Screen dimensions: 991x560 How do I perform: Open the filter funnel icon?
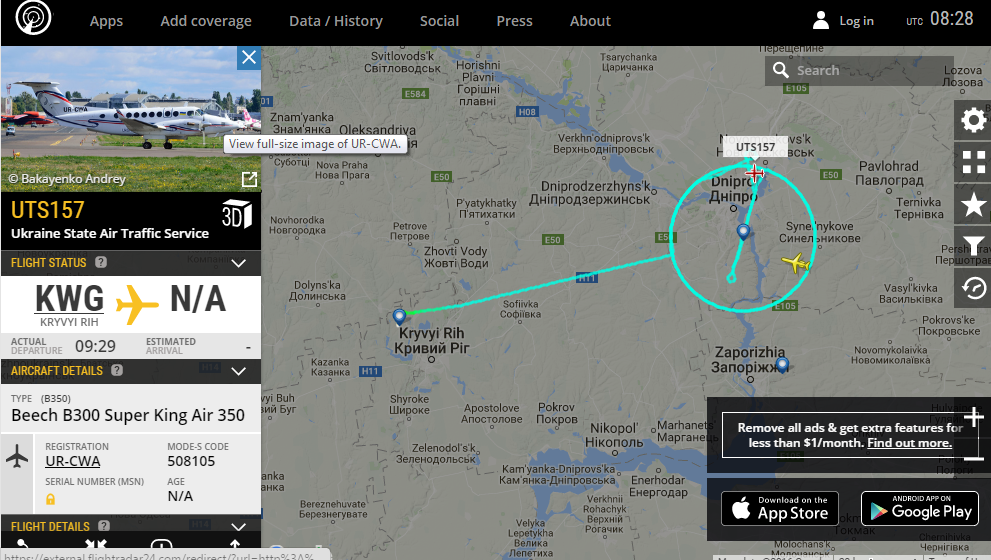(973, 246)
